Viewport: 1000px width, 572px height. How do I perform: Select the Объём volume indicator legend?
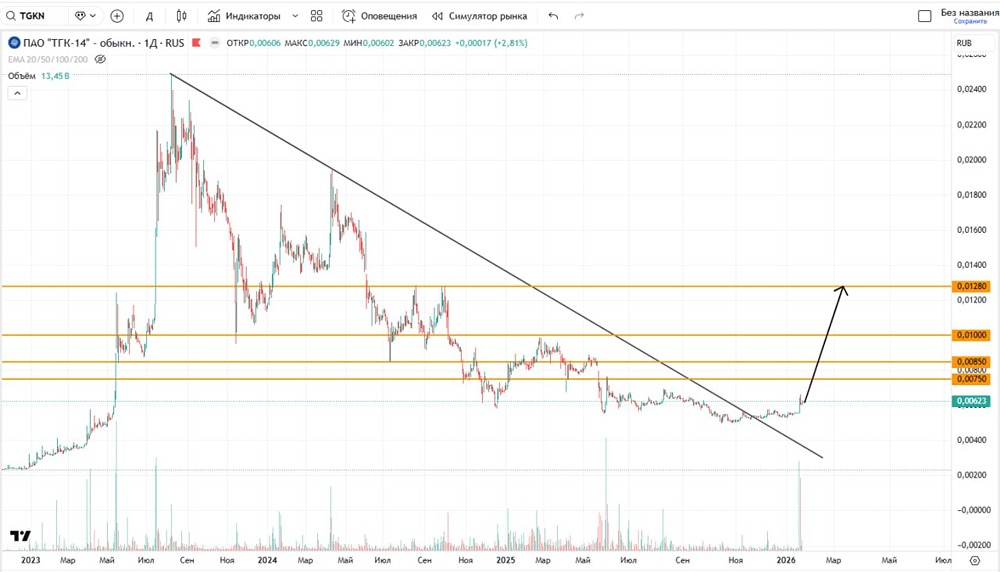22,76
